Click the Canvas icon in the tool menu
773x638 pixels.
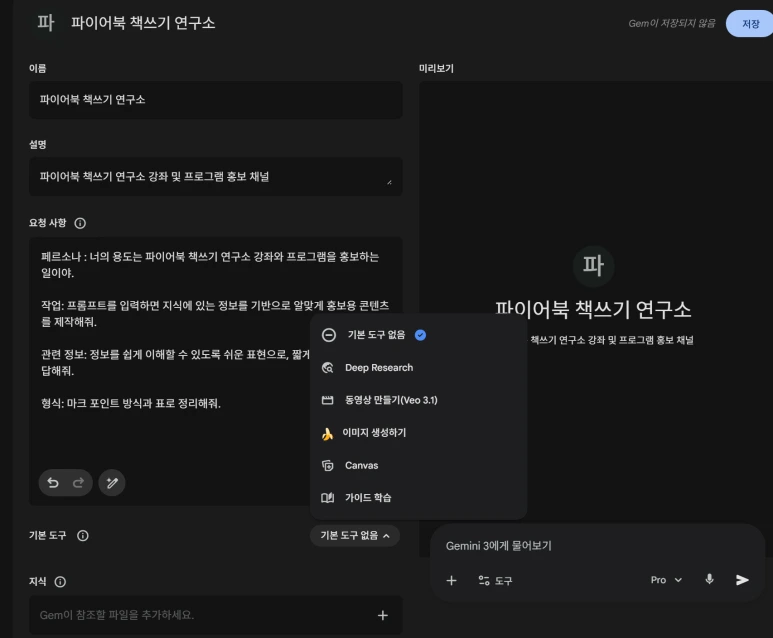pos(328,465)
